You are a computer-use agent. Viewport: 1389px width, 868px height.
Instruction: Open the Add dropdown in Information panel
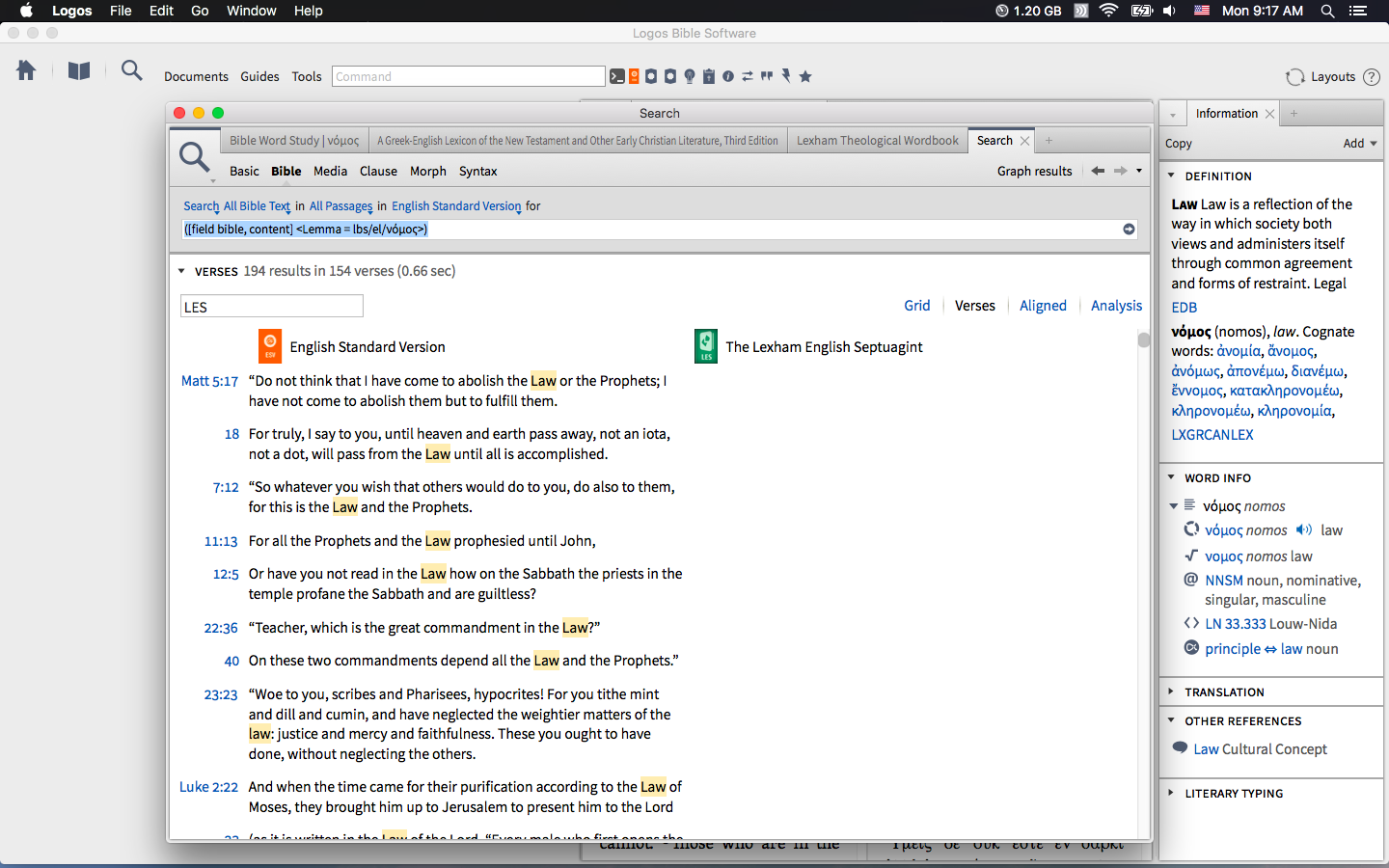pos(1360,144)
